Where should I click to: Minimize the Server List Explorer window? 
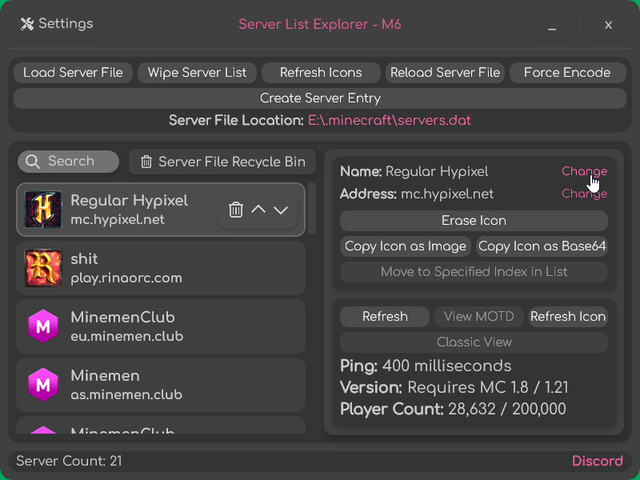point(552,25)
